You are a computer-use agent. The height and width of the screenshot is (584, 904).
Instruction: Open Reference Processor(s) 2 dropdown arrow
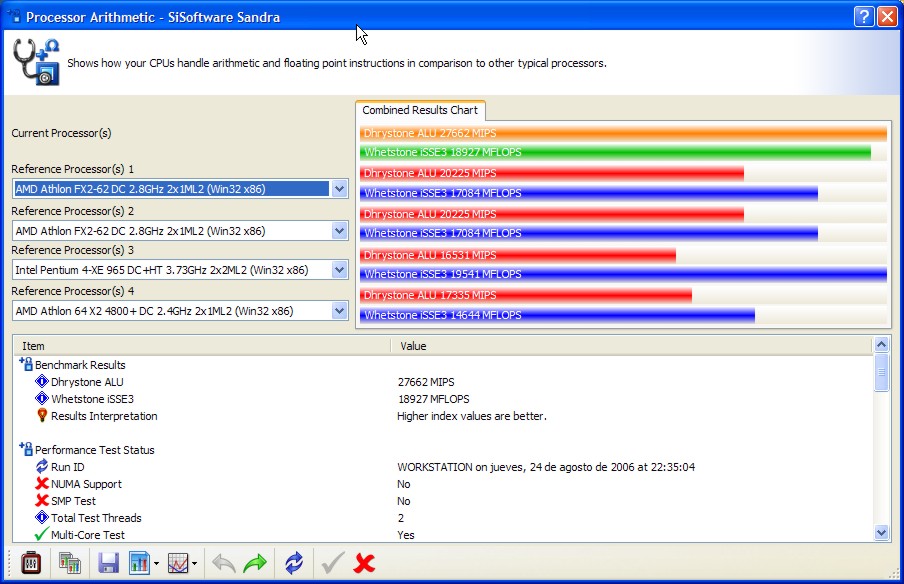(340, 231)
